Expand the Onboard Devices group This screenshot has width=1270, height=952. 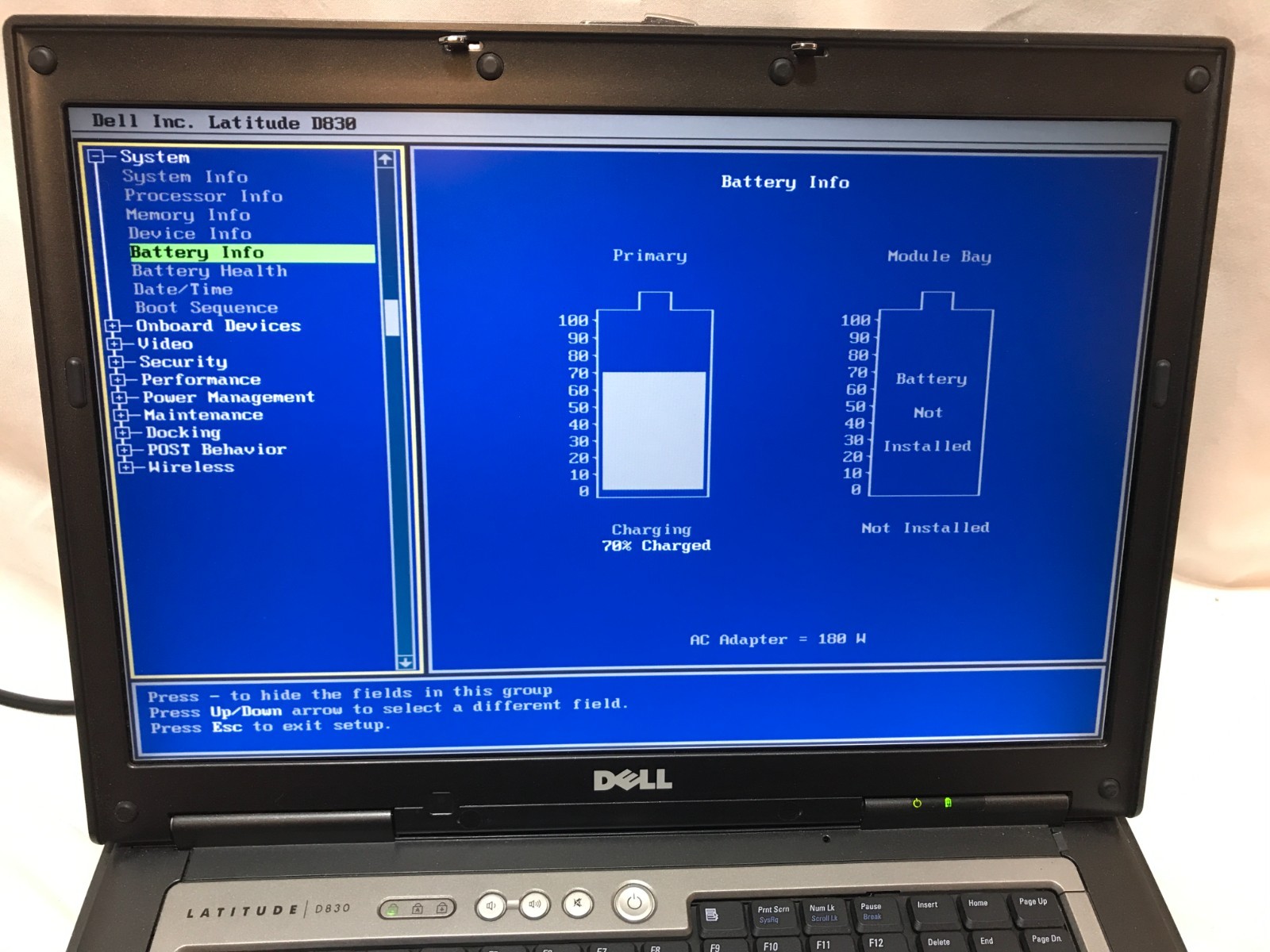pyautogui.click(x=113, y=326)
